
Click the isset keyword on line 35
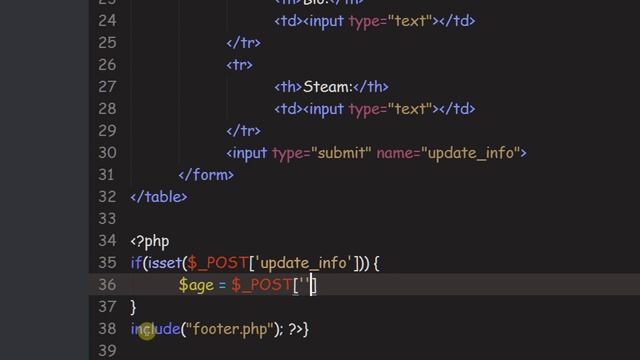pyautogui.click(x=164, y=263)
